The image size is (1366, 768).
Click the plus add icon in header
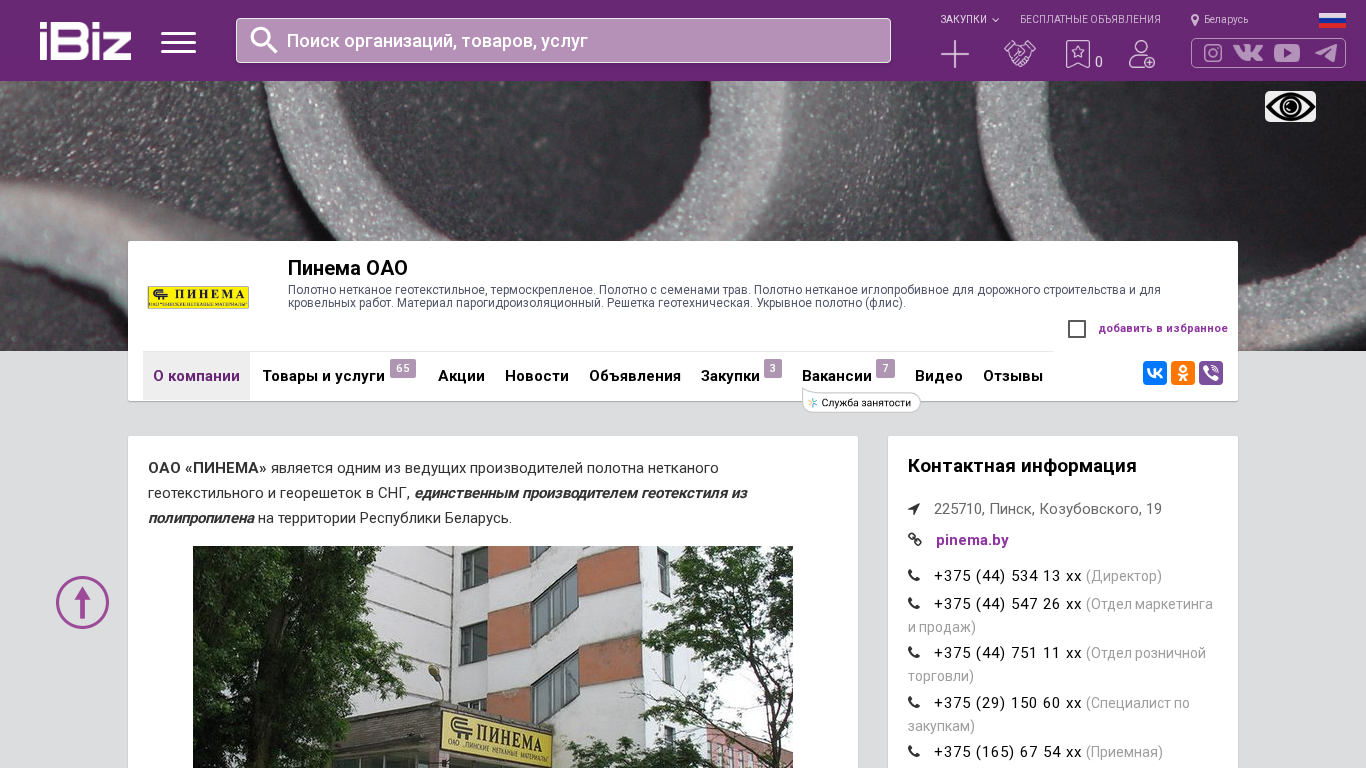pos(955,54)
